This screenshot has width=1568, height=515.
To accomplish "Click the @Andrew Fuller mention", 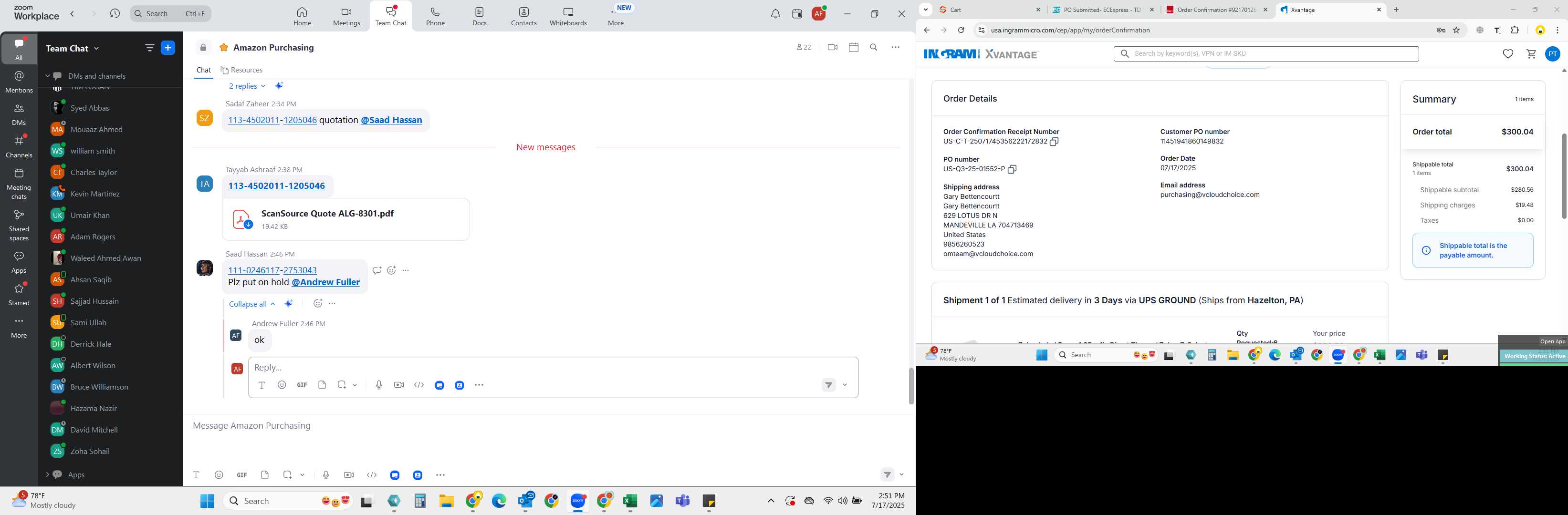I will coord(325,282).
